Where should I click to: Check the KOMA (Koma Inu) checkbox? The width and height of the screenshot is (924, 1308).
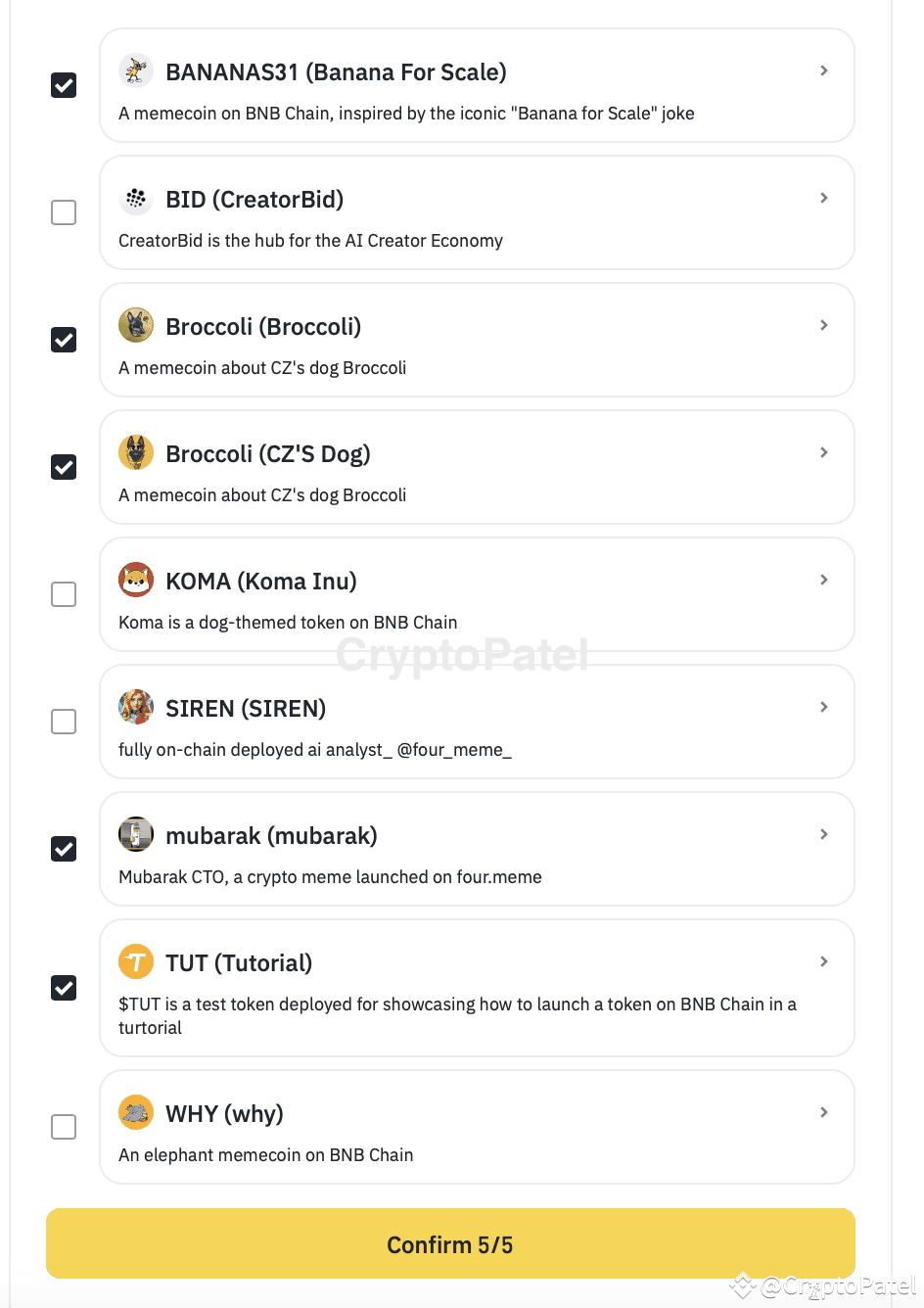(x=63, y=594)
